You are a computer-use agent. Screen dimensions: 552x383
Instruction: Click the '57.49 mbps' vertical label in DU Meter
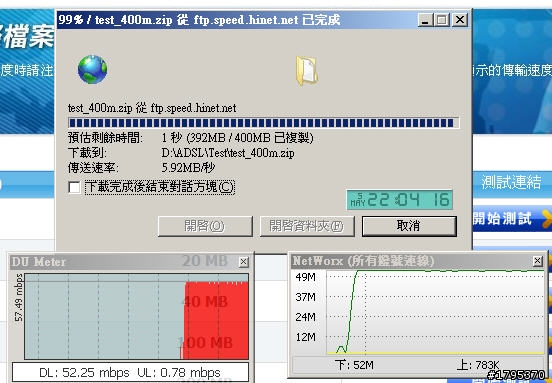click(x=19, y=297)
